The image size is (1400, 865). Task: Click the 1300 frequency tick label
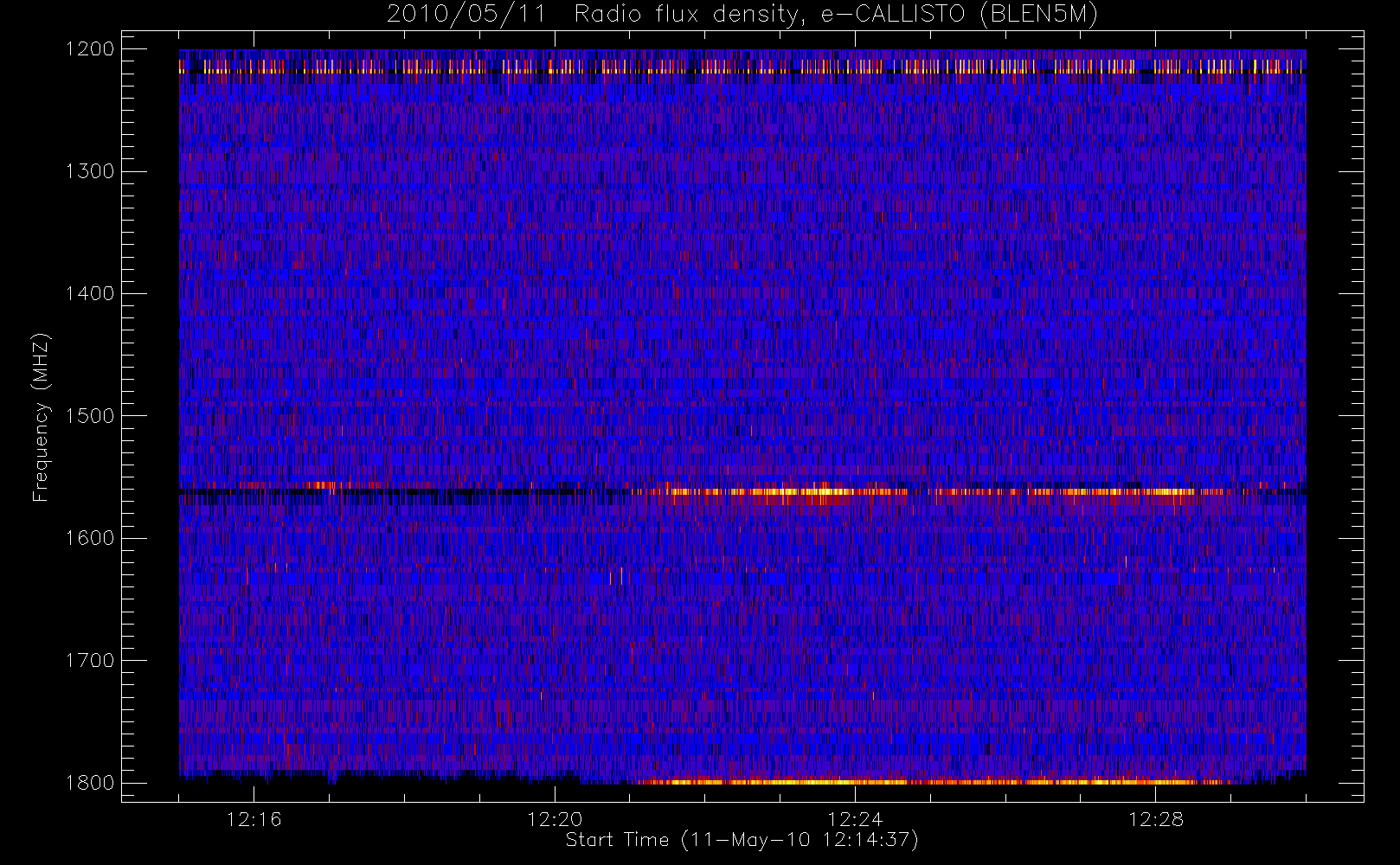pyautogui.click(x=90, y=171)
